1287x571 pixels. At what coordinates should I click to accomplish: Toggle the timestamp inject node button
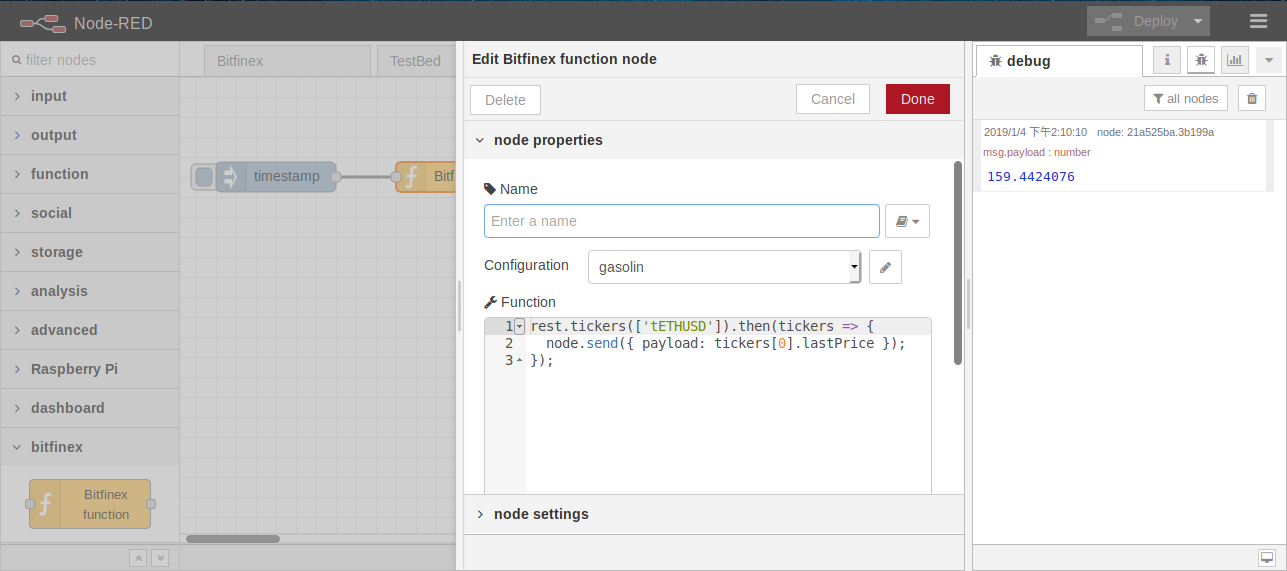tap(204, 177)
